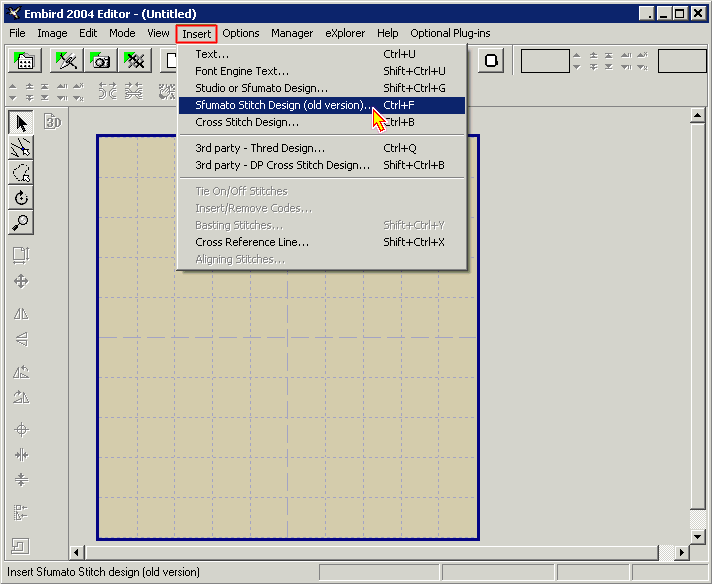
Task: Choose Cross Stitch Design... entry
Action: pos(322,122)
